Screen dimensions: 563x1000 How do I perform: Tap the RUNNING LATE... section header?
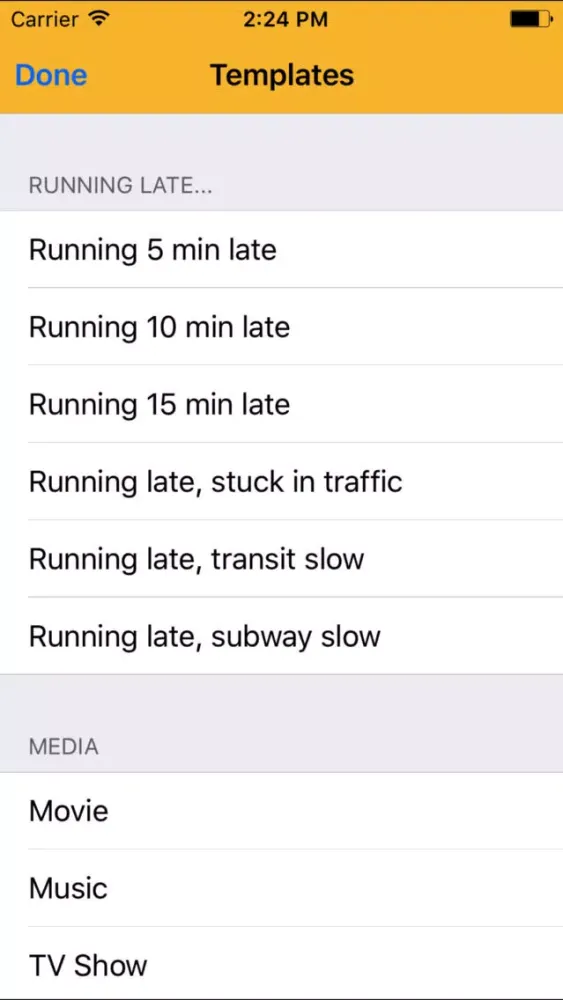pyautogui.click(x=121, y=186)
